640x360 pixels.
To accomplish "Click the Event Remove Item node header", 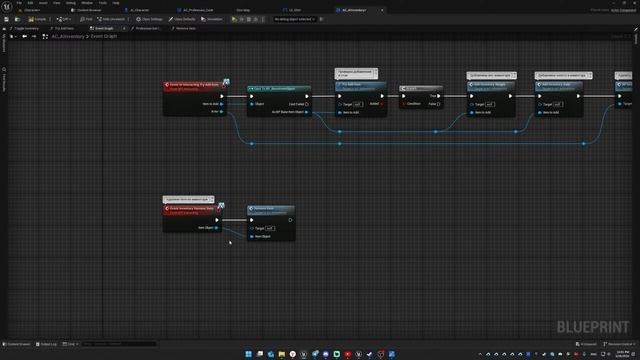I will [x=192, y=210].
